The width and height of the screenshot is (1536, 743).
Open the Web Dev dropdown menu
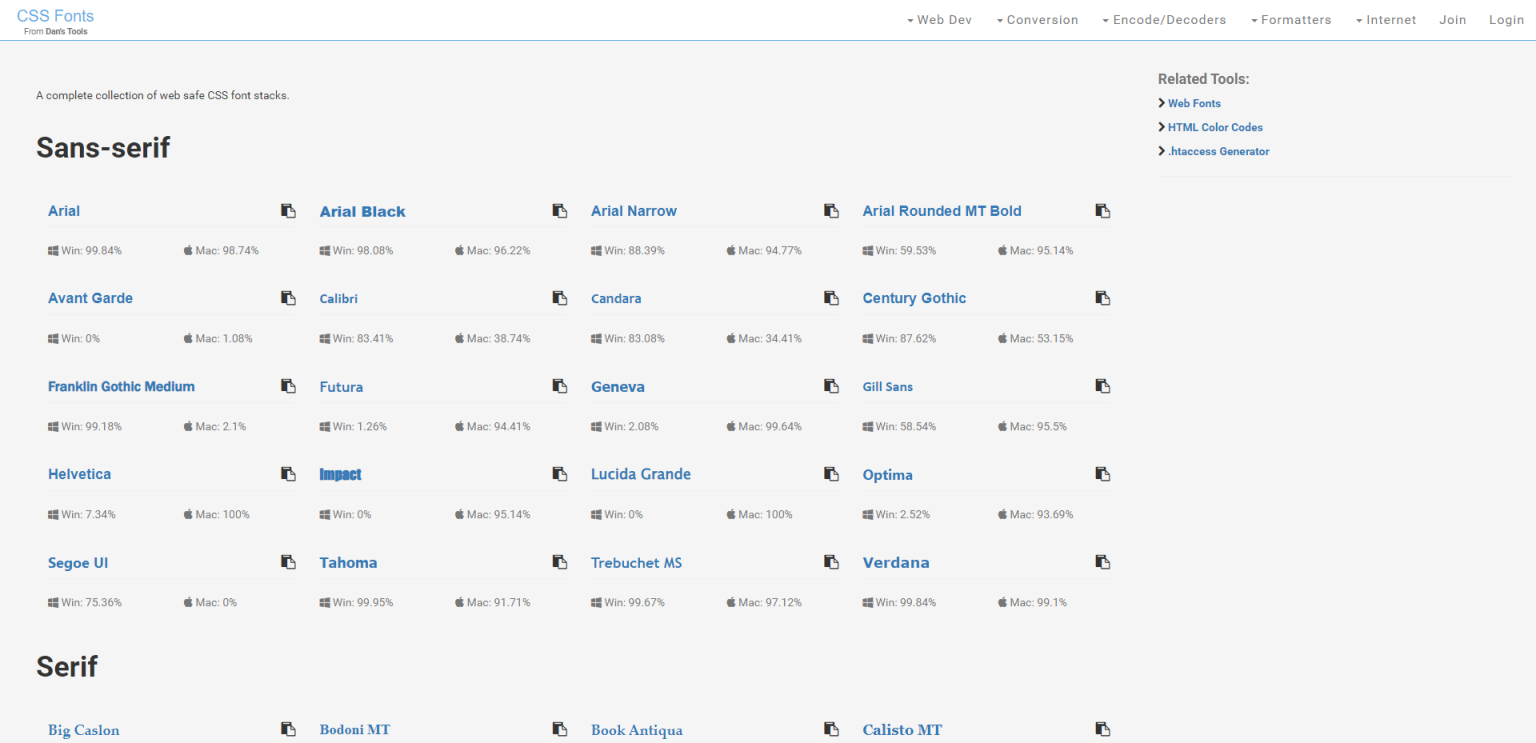click(939, 20)
